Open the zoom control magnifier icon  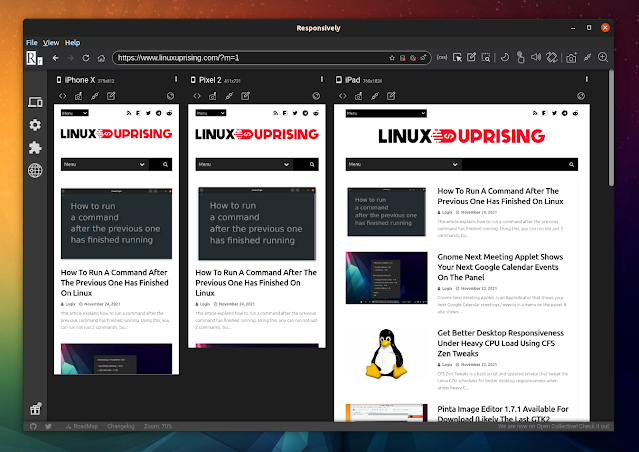click(603, 57)
